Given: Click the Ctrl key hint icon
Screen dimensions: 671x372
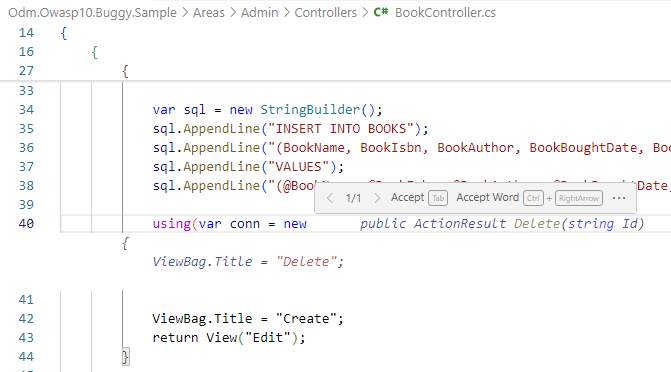Looking at the screenshot, I should tap(533, 198).
